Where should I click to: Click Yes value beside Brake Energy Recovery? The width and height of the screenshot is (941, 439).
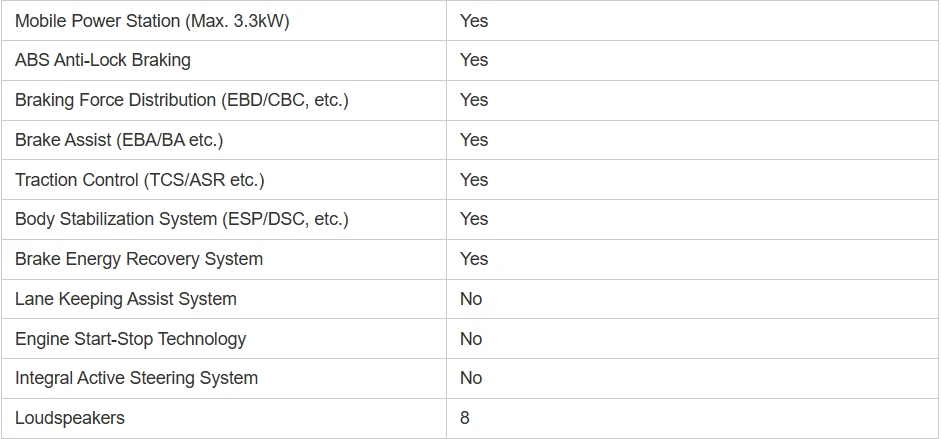tap(474, 259)
